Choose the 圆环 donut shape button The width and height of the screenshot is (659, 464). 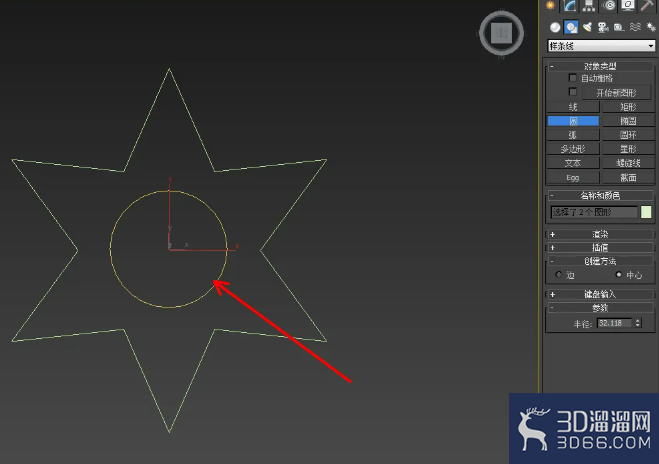coord(628,135)
